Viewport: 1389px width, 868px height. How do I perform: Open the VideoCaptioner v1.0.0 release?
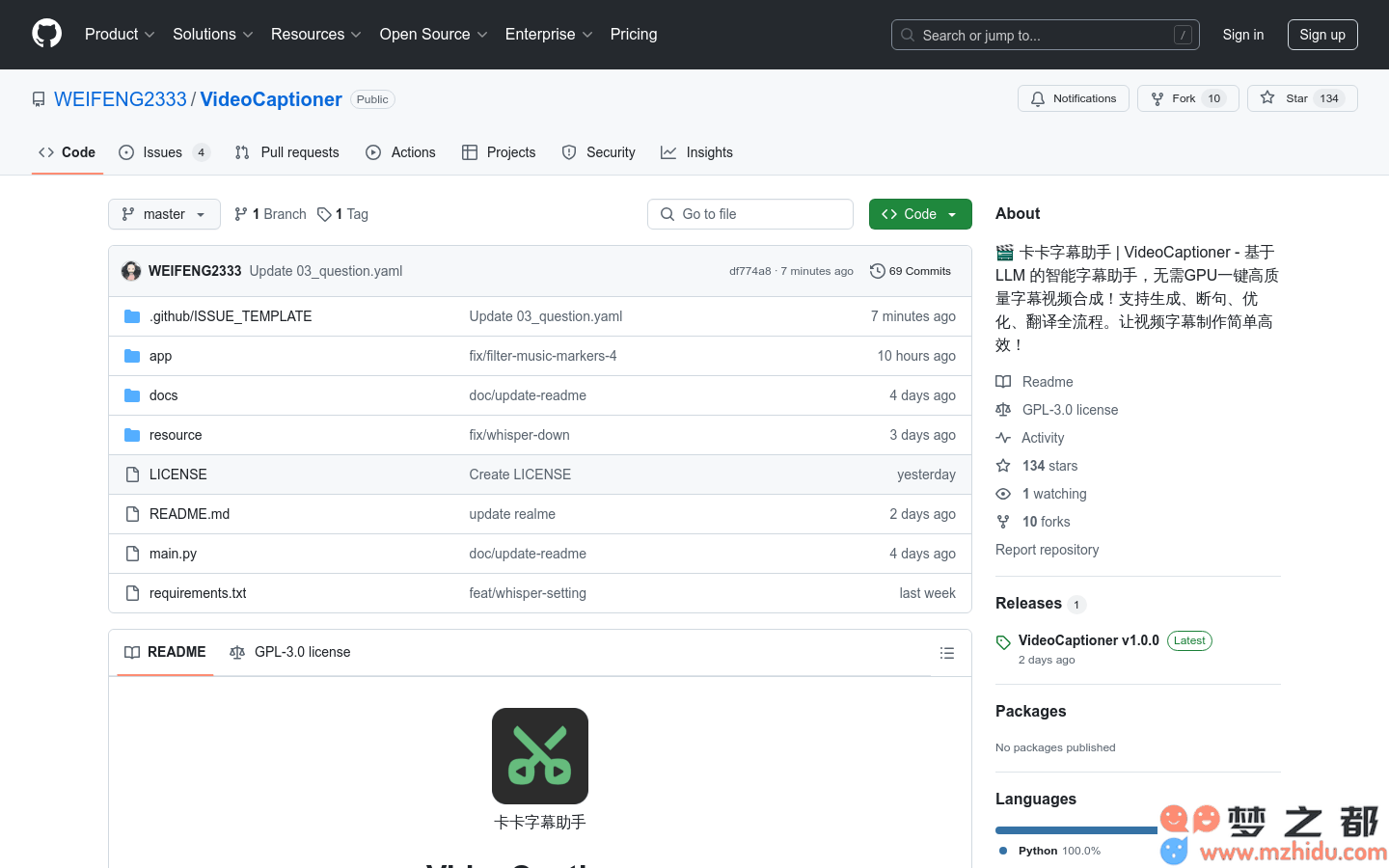click(1088, 640)
